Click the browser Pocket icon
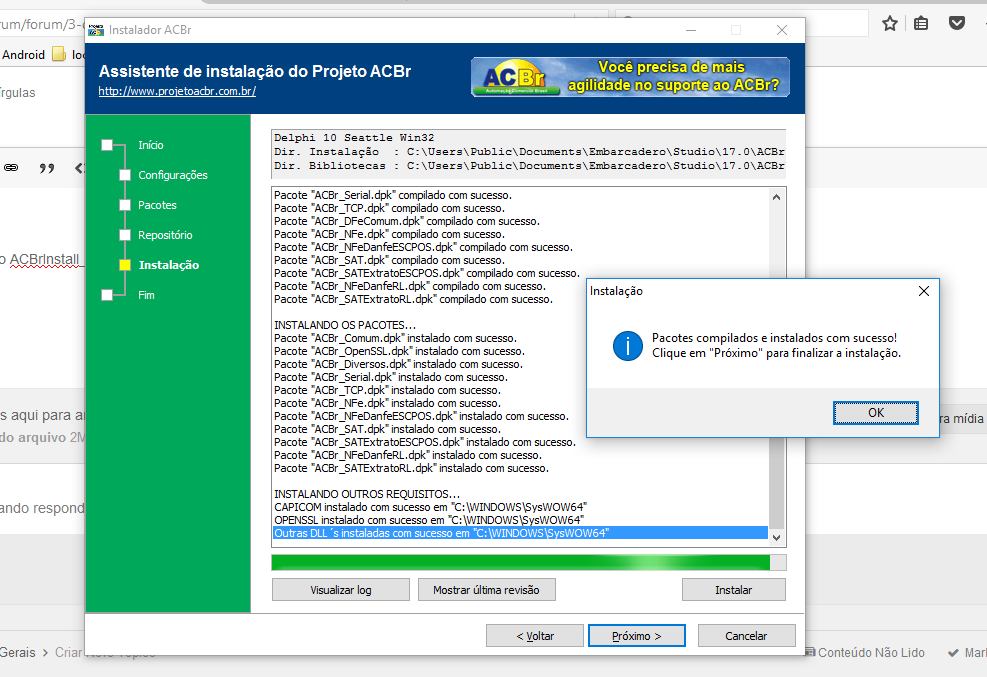This screenshot has width=987, height=677. click(957, 24)
